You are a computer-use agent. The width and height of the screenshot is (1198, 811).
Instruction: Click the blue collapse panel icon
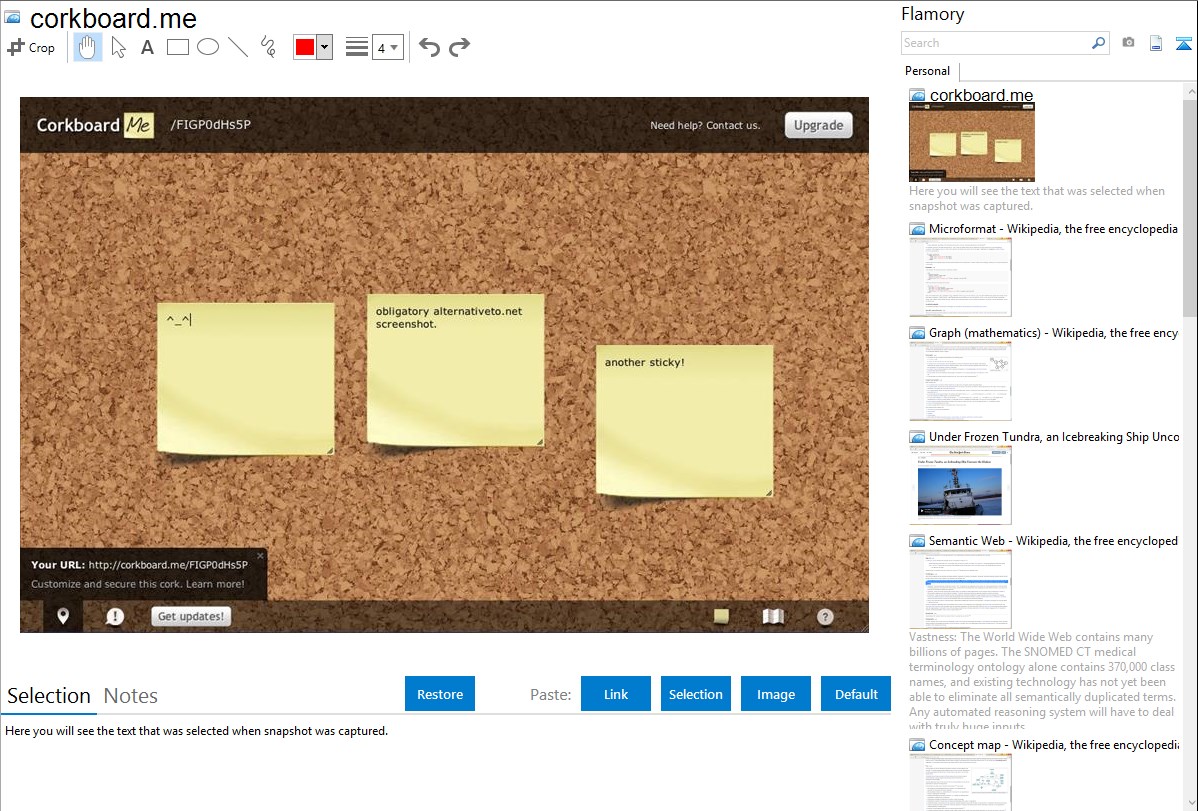(1183, 43)
